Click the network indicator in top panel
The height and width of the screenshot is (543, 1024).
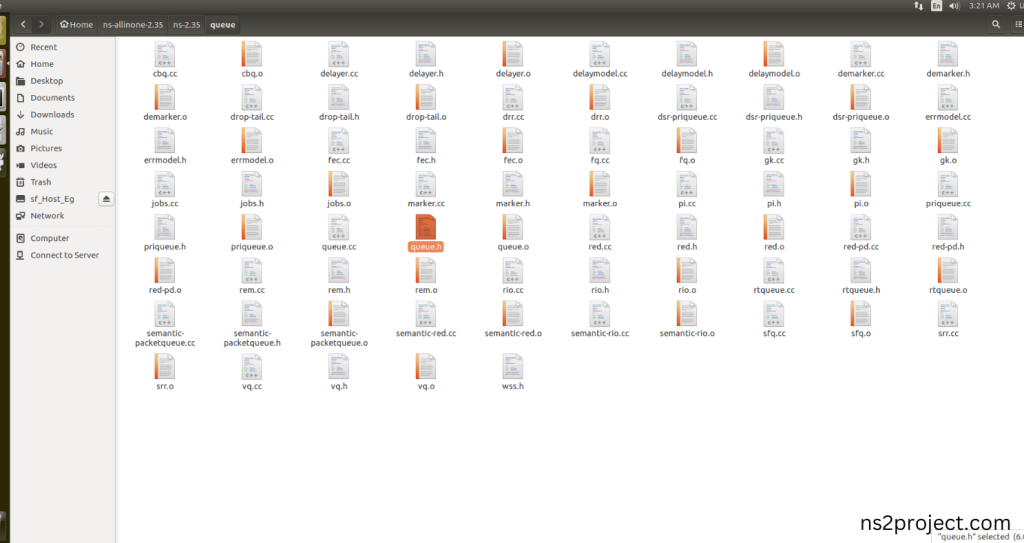918,6
